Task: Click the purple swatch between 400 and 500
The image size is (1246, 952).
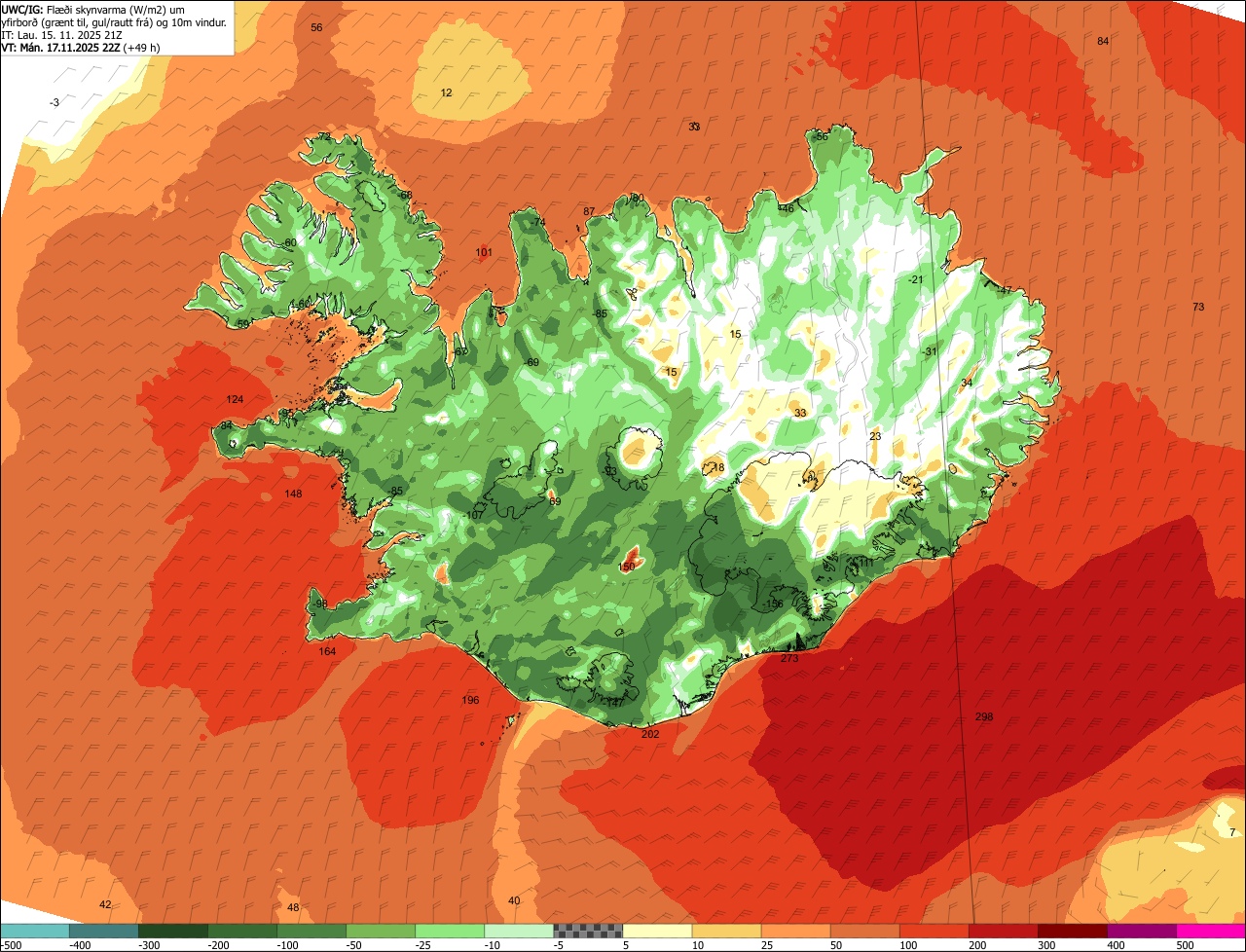Action: click(1141, 931)
